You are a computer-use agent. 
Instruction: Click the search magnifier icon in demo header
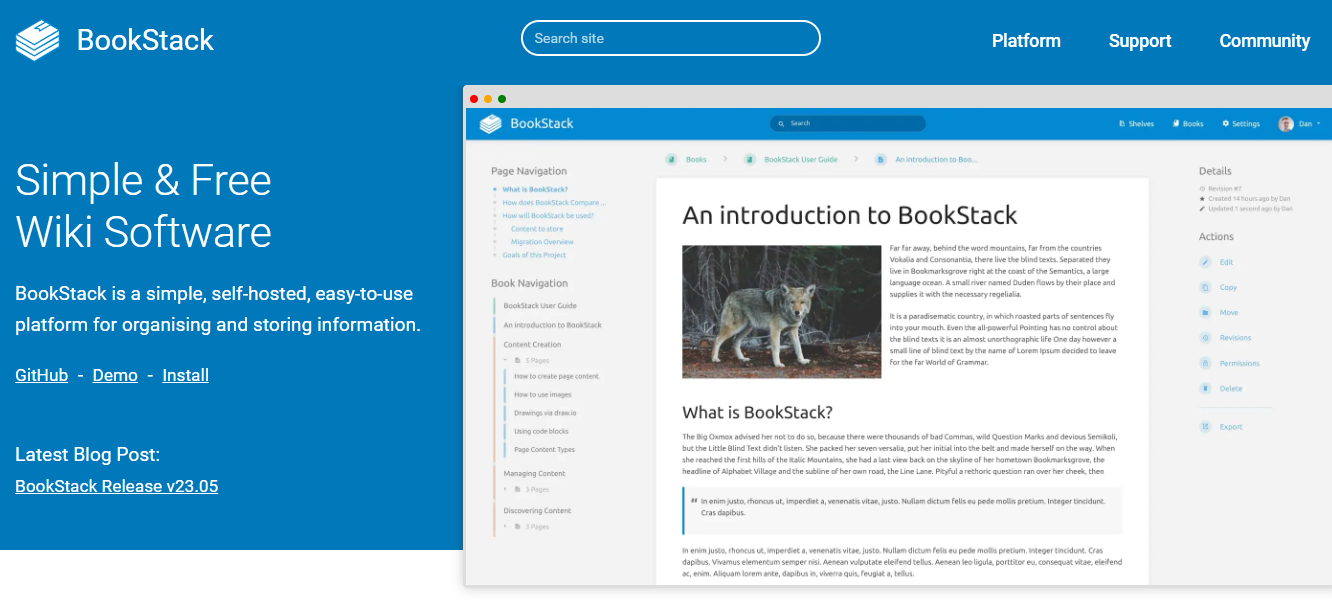tap(782, 124)
